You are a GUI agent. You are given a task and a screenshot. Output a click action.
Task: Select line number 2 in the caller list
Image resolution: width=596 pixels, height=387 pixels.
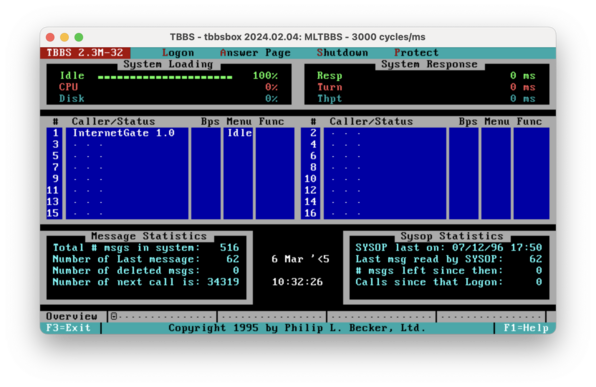[313, 133]
